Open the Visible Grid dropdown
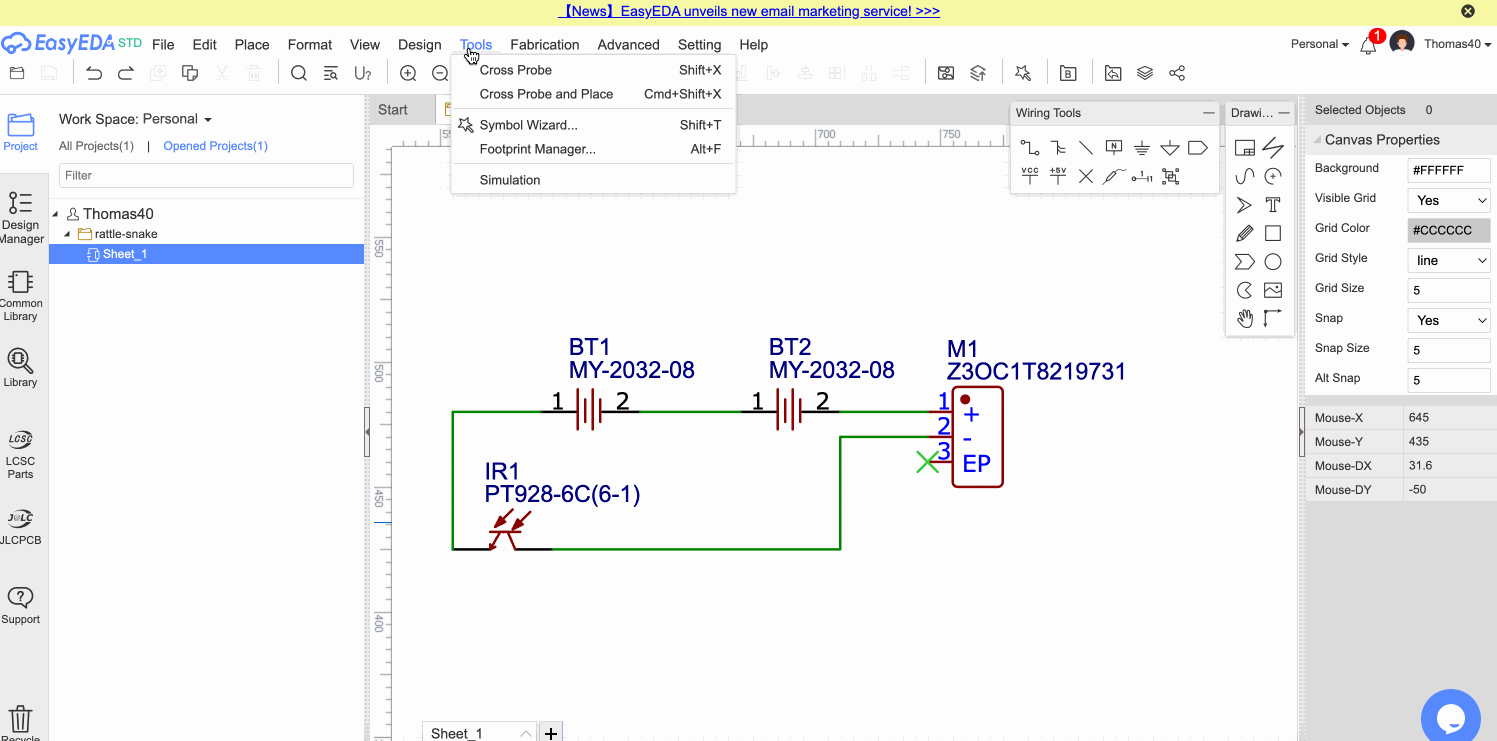 [x=1449, y=200]
